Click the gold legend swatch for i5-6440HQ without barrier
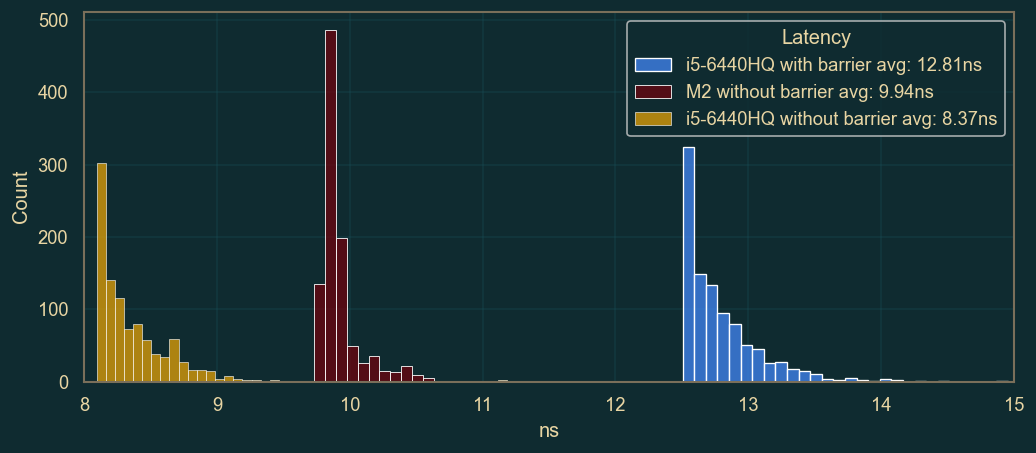The height and width of the screenshot is (453, 1036). click(653, 119)
